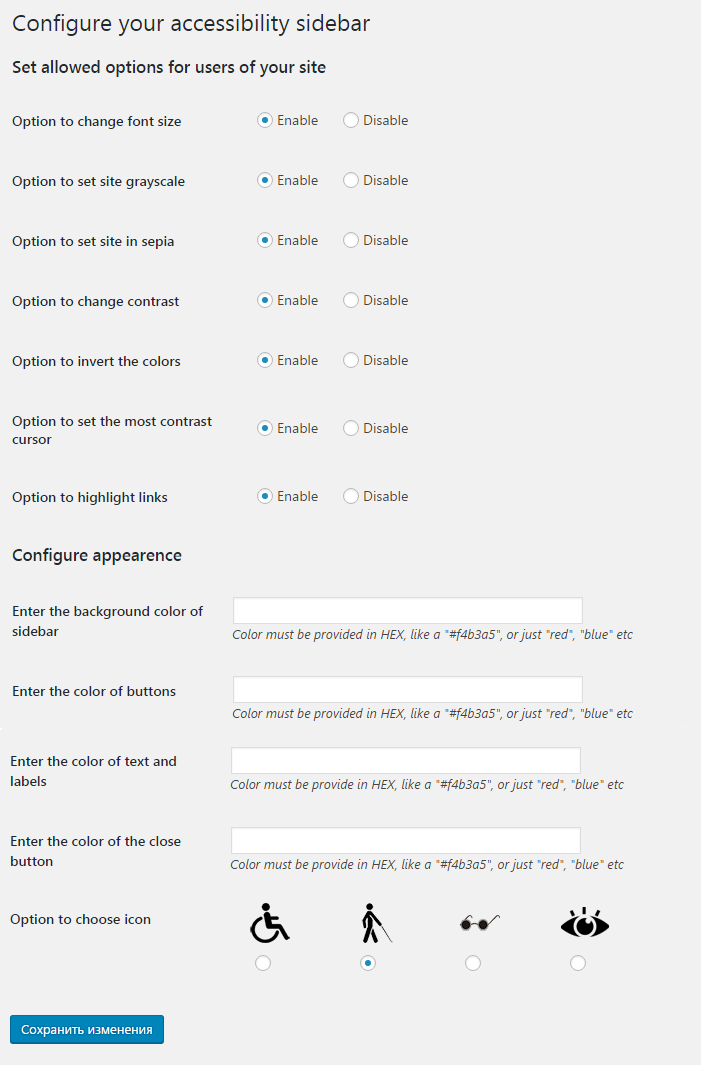Select radio under walking cane icon
This screenshot has height=1065, width=701.
point(368,963)
